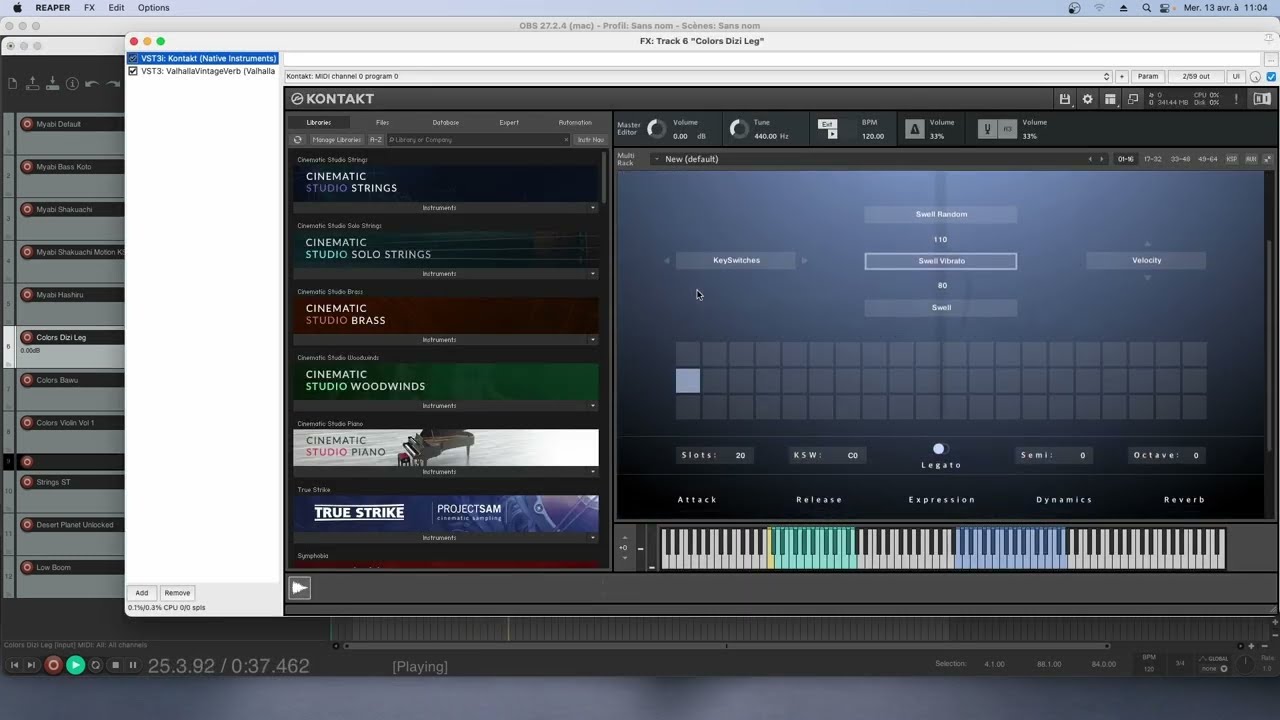1280x720 pixels.
Task: Toggle the transport repeat button
Action: tap(96, 665)
